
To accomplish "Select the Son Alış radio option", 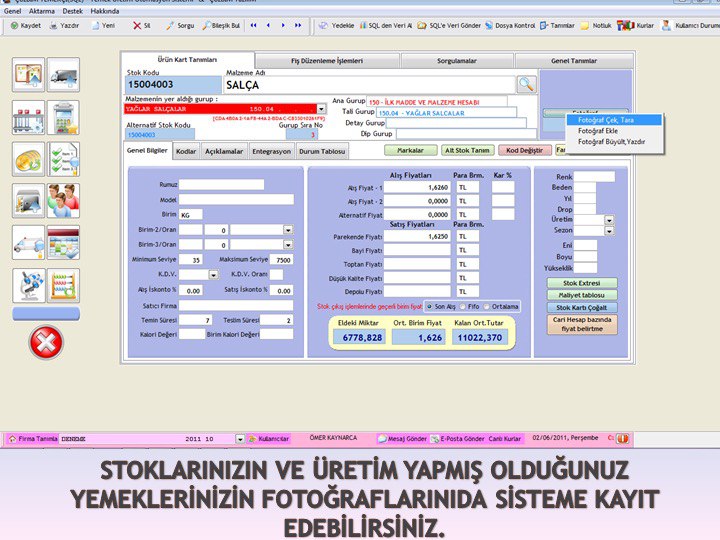I will 430,307.
